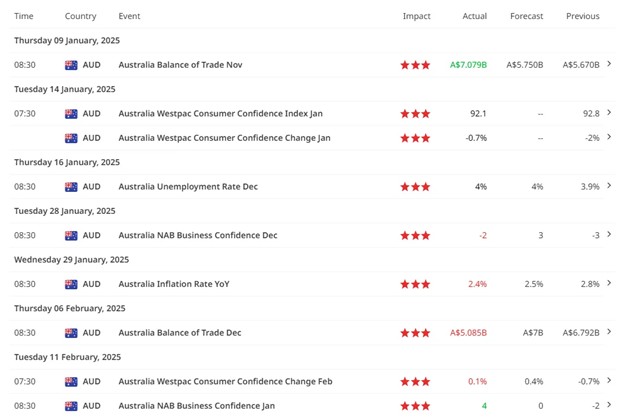The height and width of the screenshot is (417, 624).
Task: Click the Country column header
Action: (x=80, y=16)
